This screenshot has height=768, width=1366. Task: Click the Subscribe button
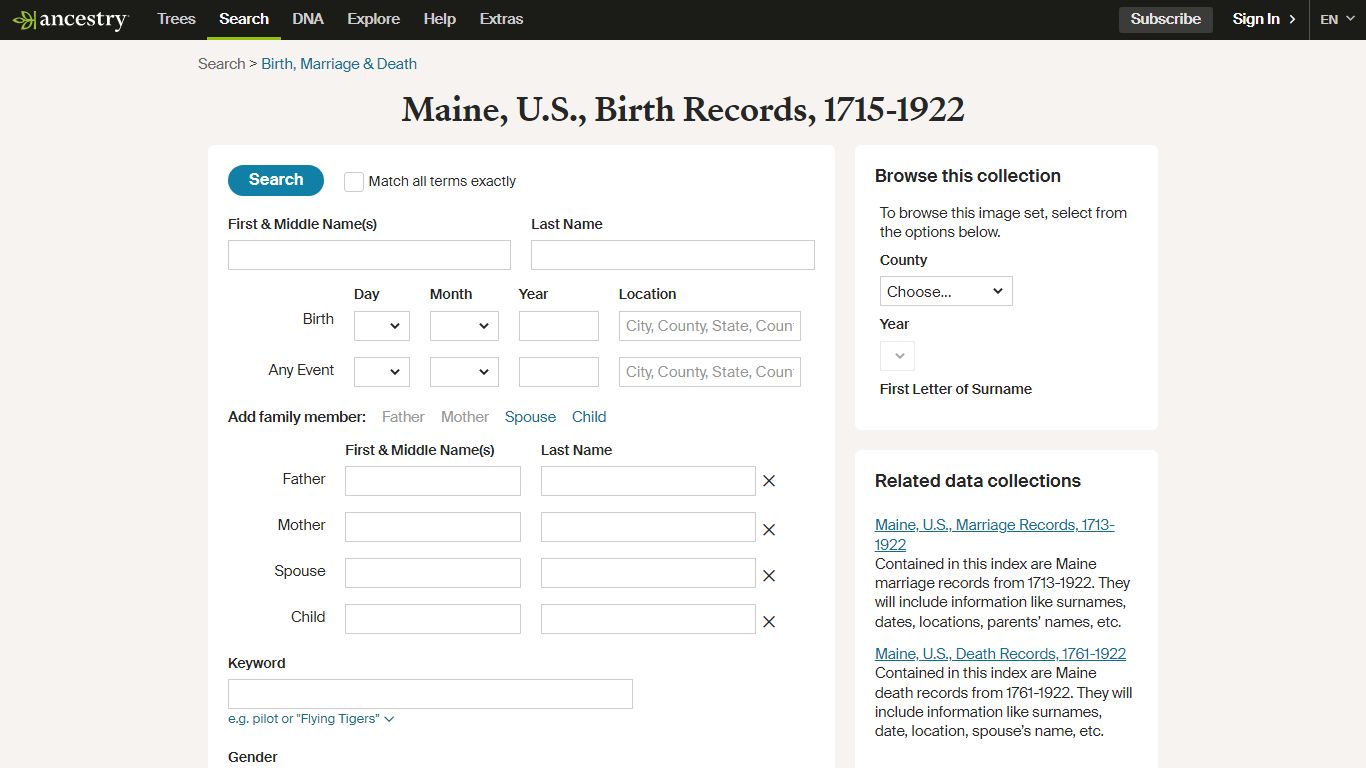click(1166, 19)
